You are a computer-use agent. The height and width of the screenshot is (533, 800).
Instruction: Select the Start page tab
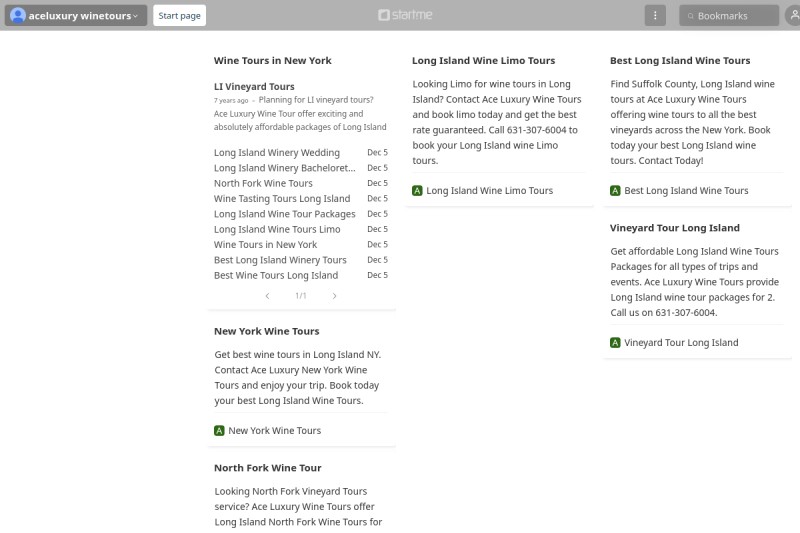[179, 15]
